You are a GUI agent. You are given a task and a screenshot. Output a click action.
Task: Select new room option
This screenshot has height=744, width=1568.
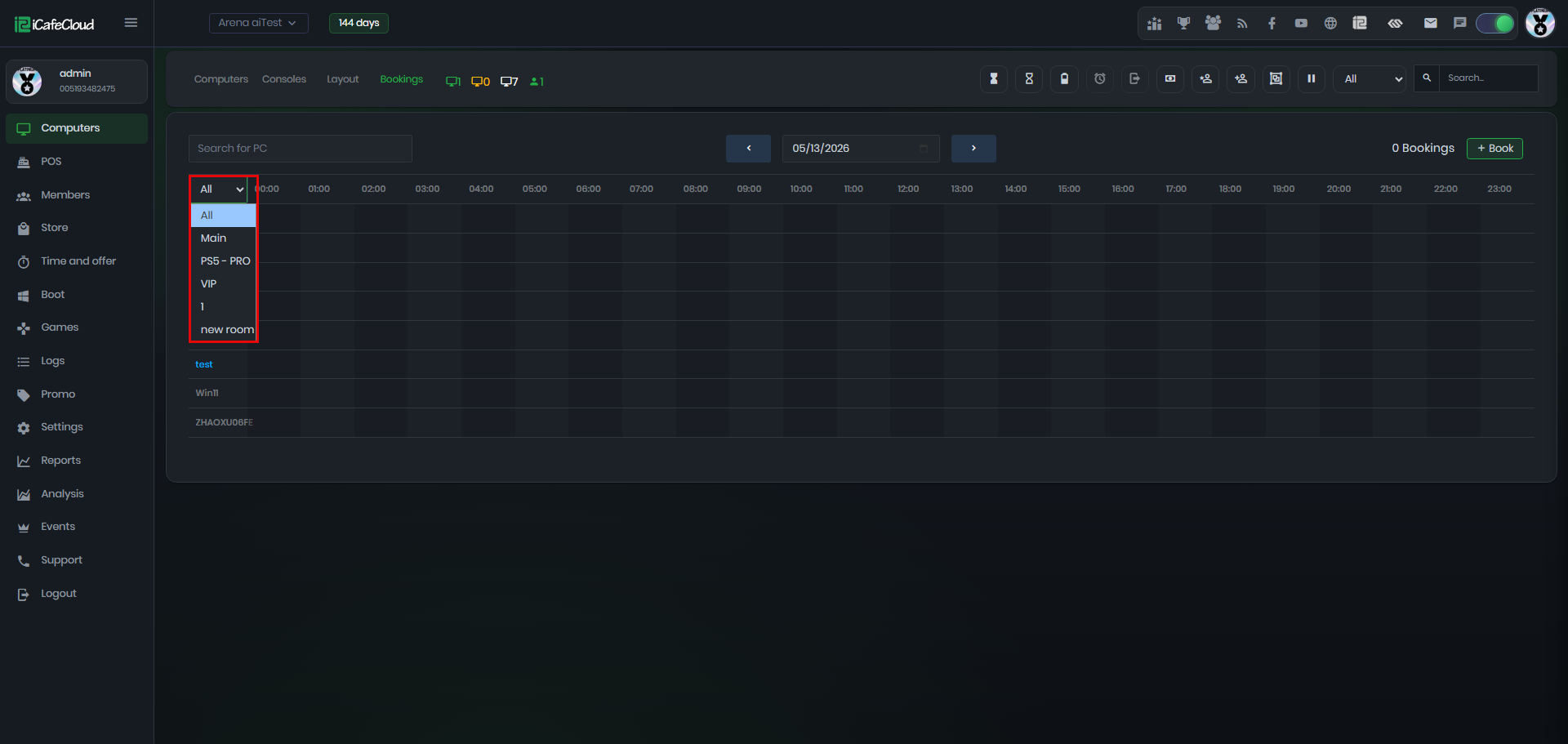[223, 330]
